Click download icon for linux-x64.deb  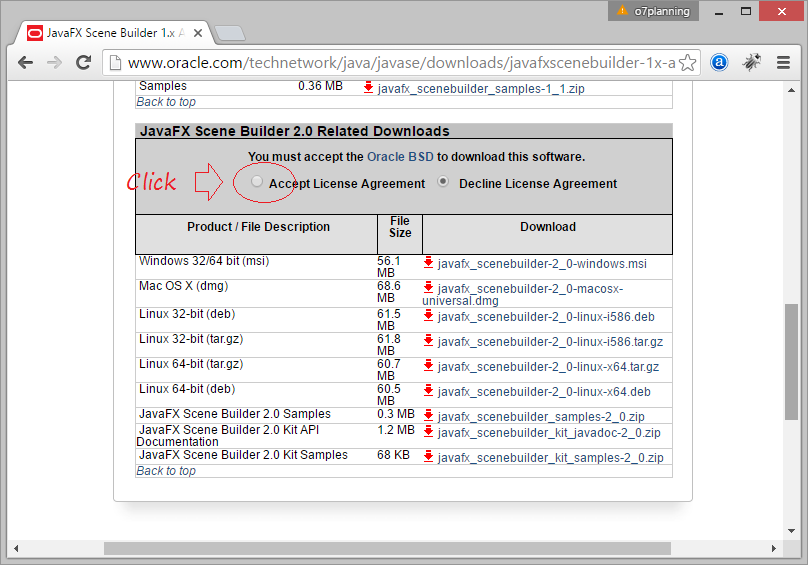(x=428, y=390)
